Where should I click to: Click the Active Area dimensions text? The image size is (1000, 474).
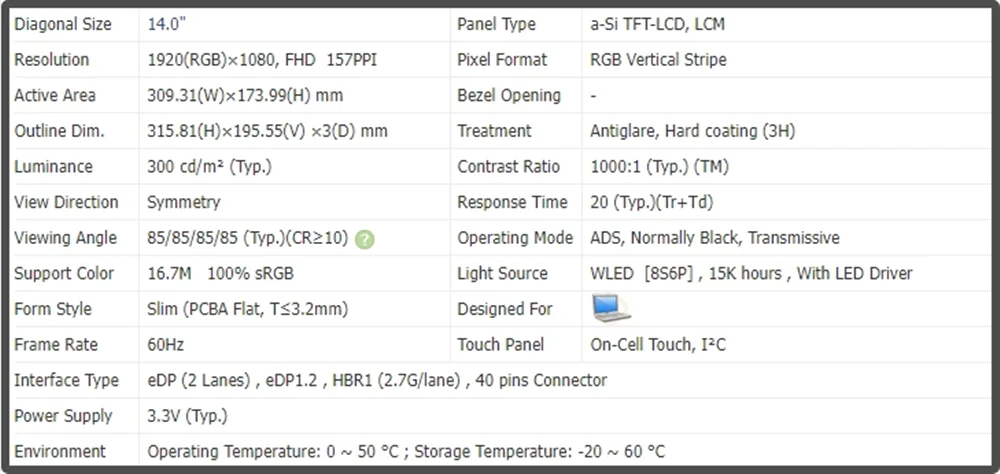pos(246,96)
